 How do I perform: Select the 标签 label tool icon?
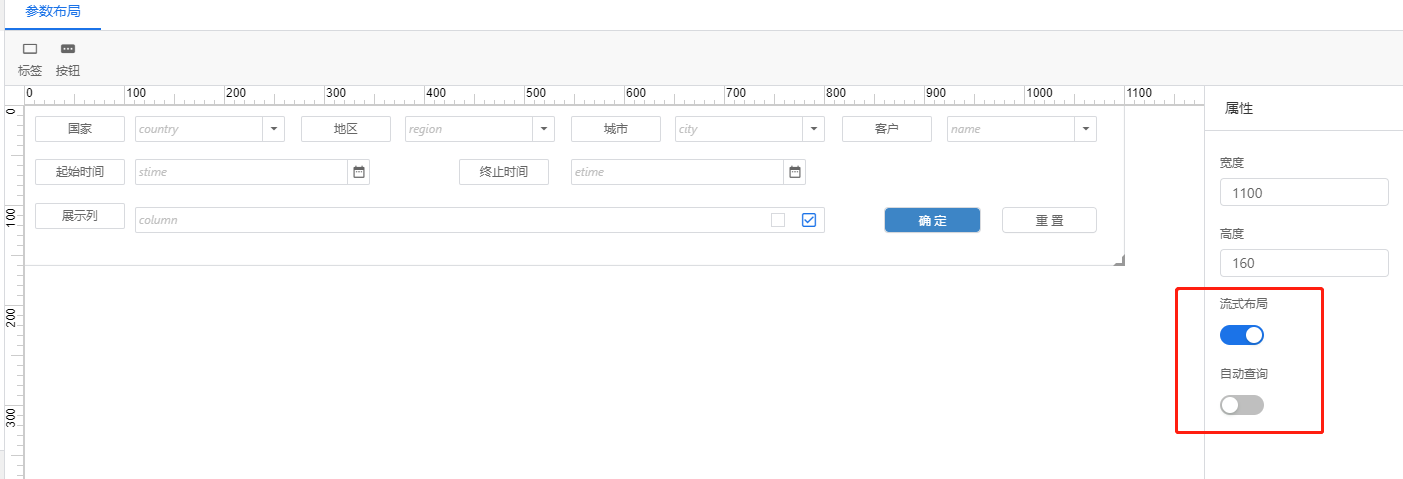point(30,49)
